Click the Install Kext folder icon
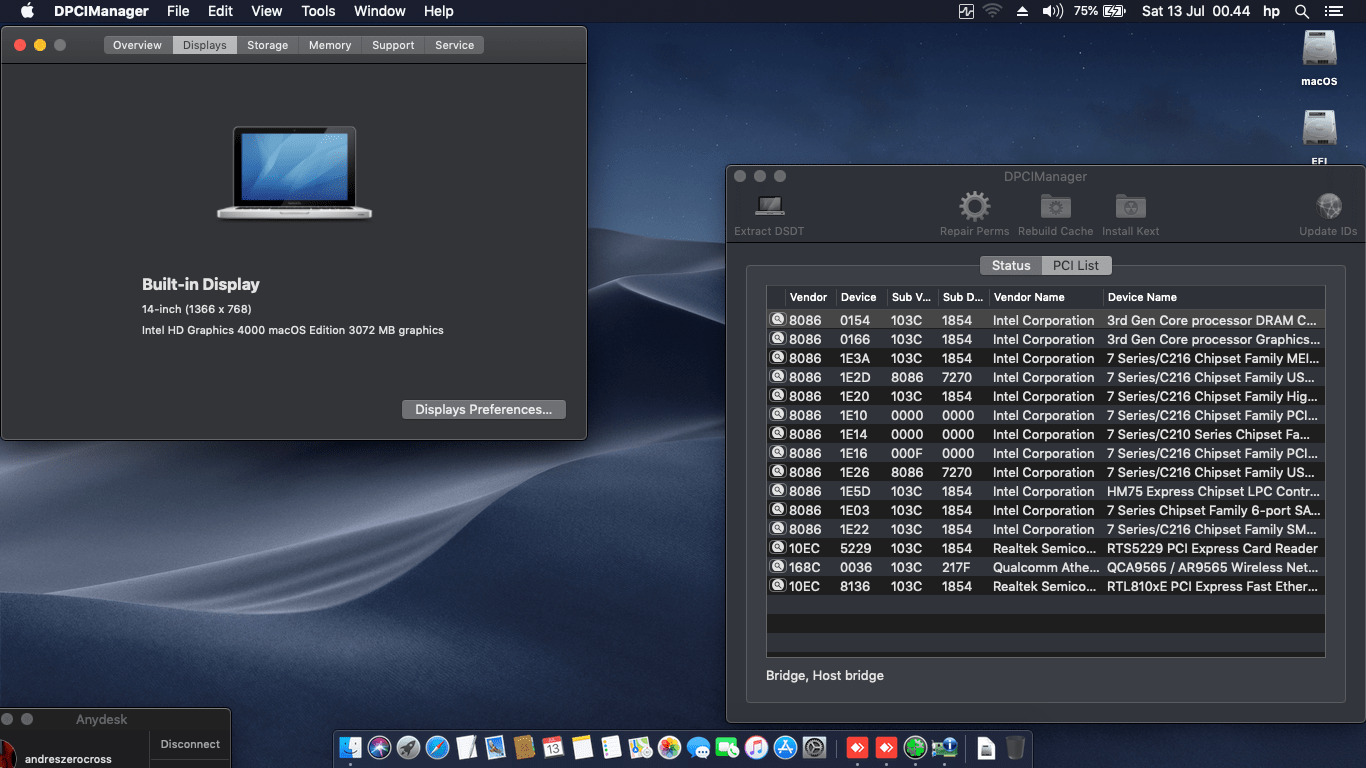Image resolution: width=1366 pixels, height=768 pixels. pos(1131,207)
